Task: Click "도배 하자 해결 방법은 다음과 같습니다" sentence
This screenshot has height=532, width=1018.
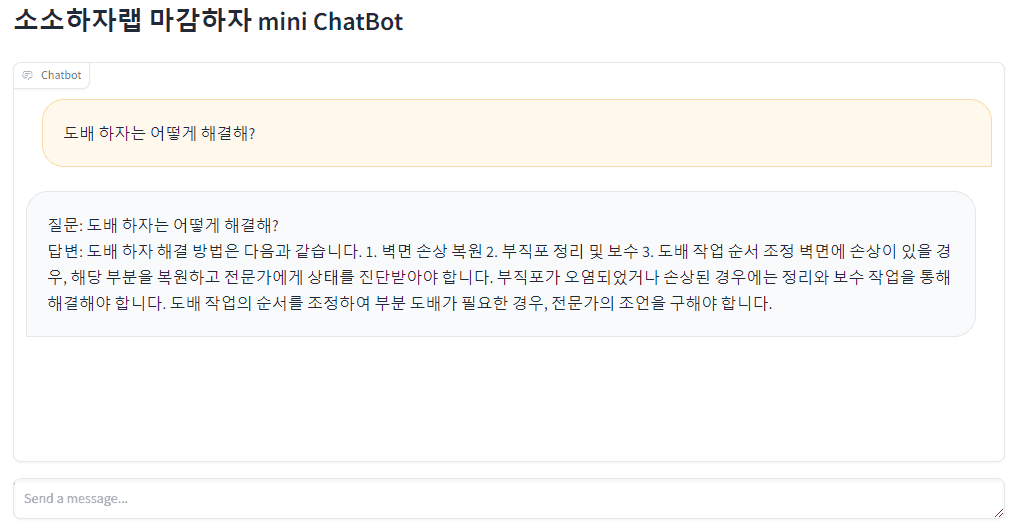Action: click(x=225, y=251)
